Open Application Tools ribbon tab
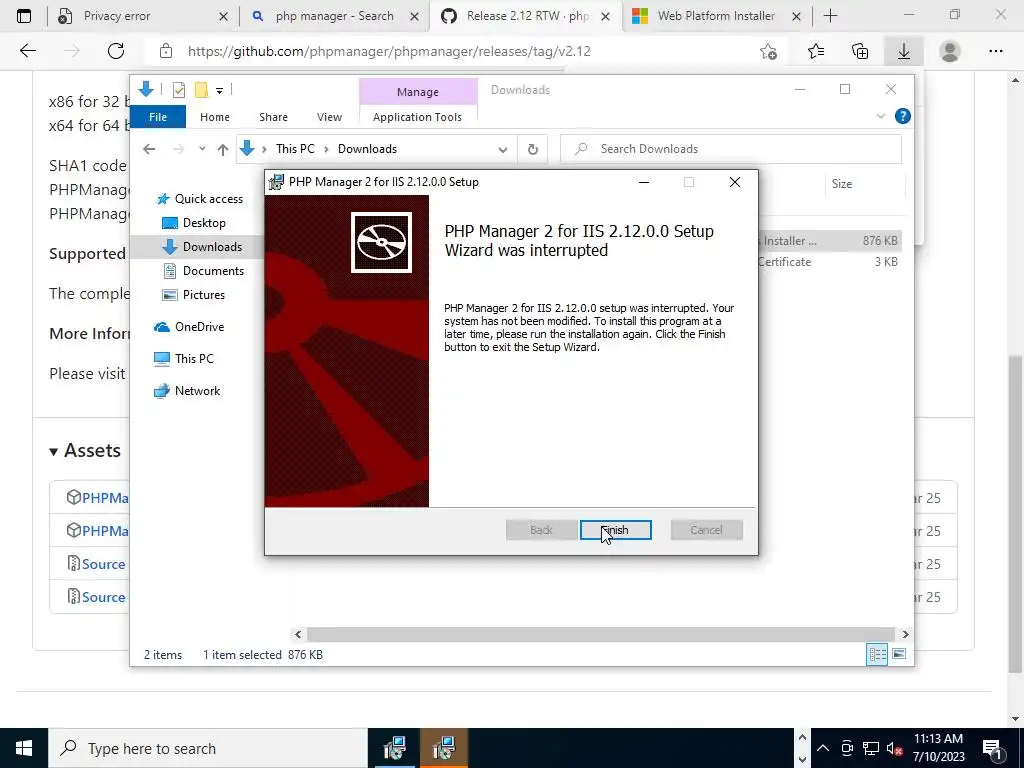This screenshot has width=1024, height=768. (x=417, y=117)
